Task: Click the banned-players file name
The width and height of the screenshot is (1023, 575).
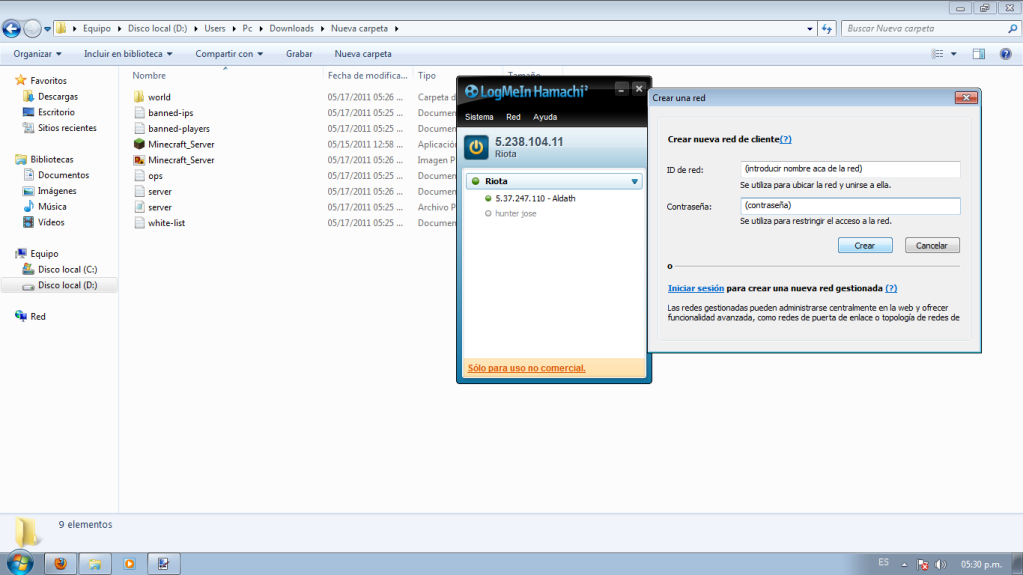Action: click(179, 129)
